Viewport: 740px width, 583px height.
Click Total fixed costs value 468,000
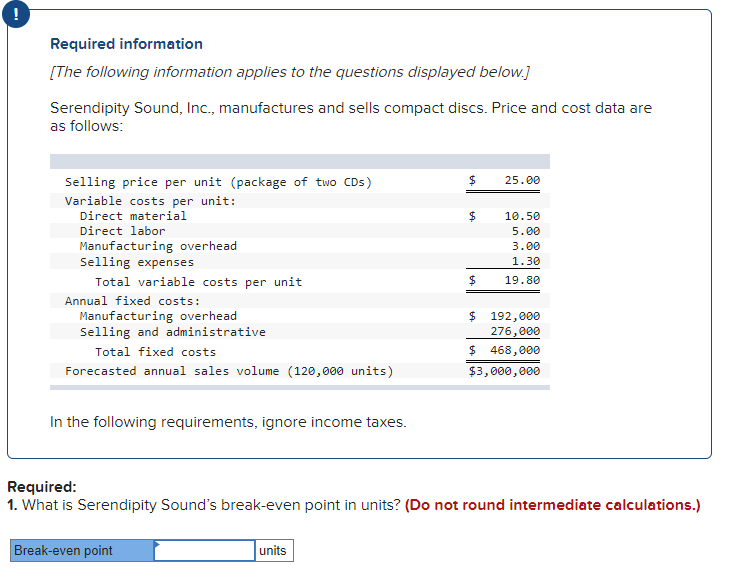515,350
